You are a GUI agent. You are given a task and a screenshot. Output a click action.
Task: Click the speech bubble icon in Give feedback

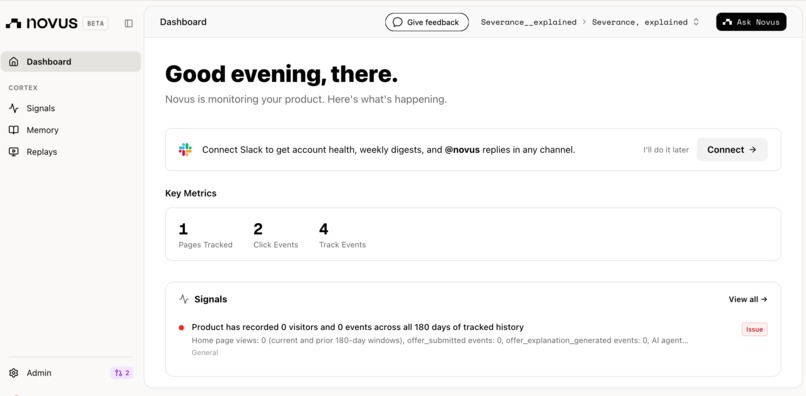(397, 22)
